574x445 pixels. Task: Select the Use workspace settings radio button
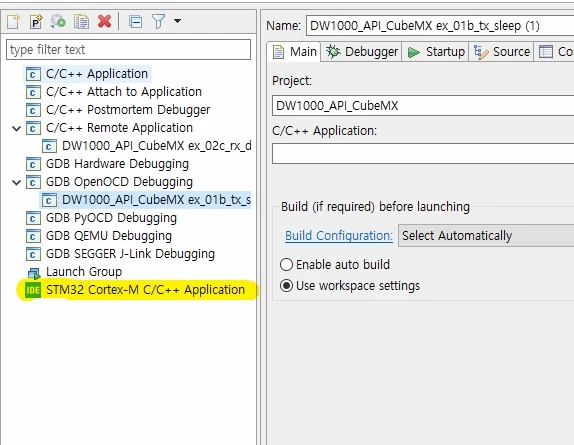[x=286, y=286]
